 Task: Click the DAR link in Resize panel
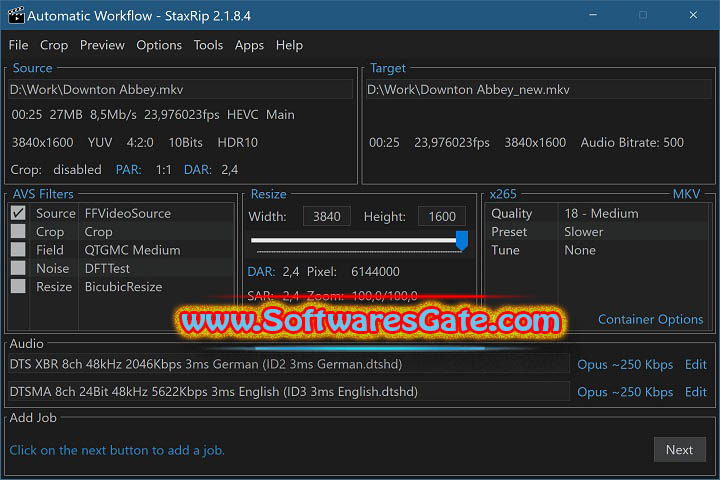(261, 271)
